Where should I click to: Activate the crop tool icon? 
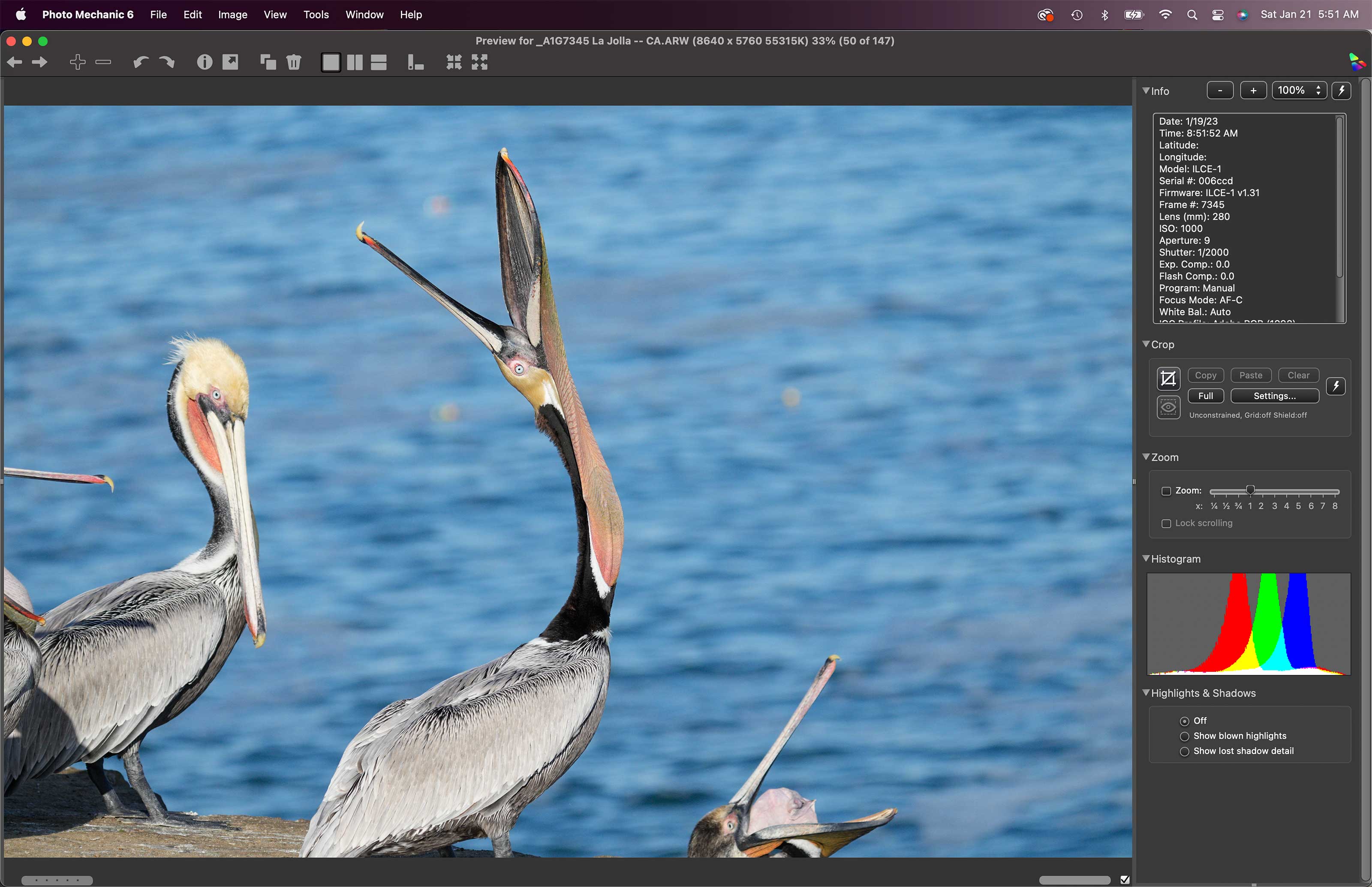pyautogui.click(x=1168, y=379)
